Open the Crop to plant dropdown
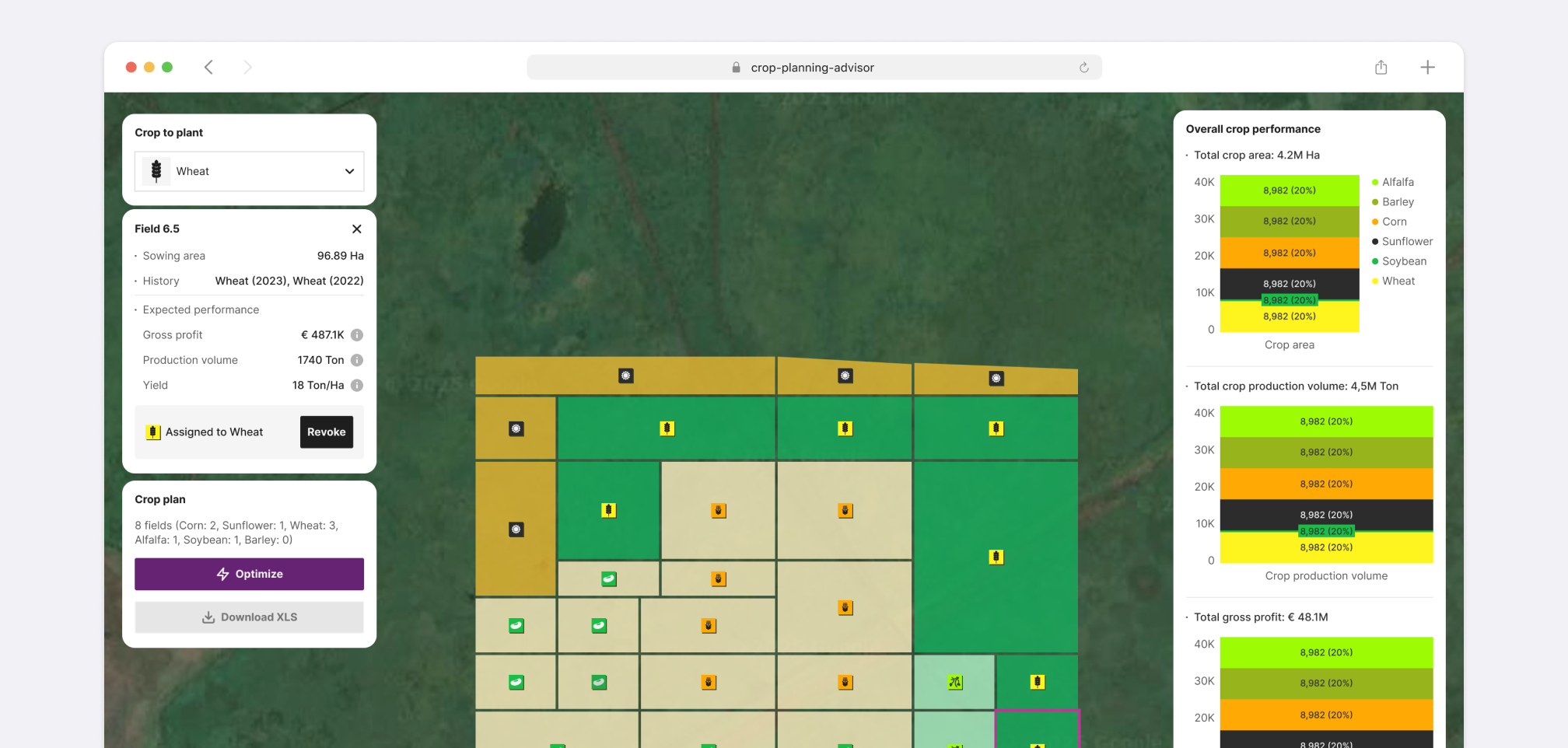Screen dimensions: 1568x748 tap(249, 171)
